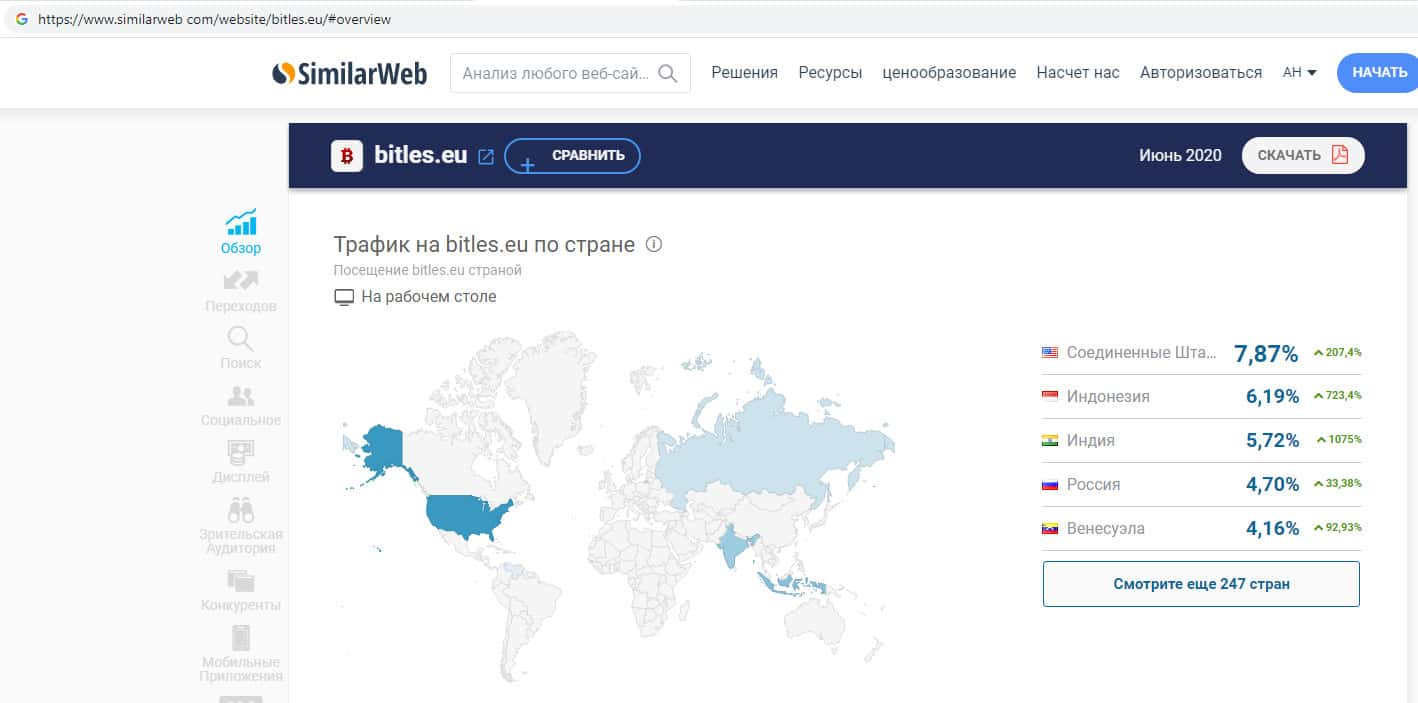Click the Venezuela flag icon

(x=1050, y=529)
